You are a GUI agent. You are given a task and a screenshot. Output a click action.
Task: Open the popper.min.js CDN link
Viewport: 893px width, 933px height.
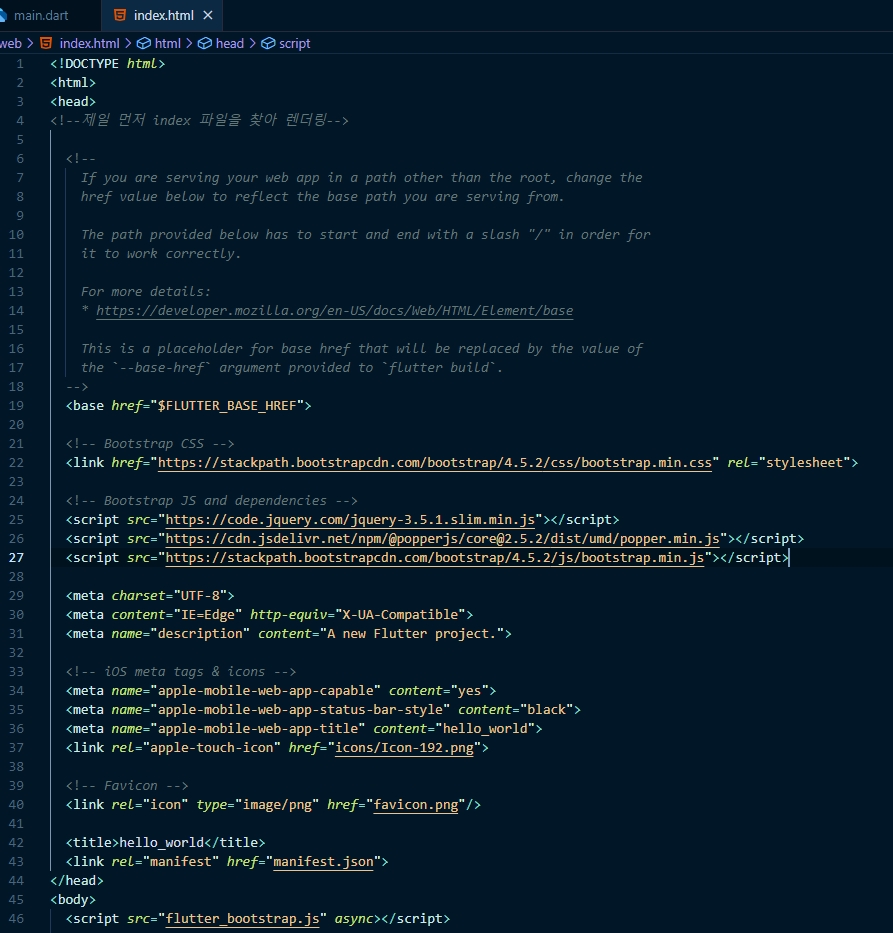click(x=442, y=539)
